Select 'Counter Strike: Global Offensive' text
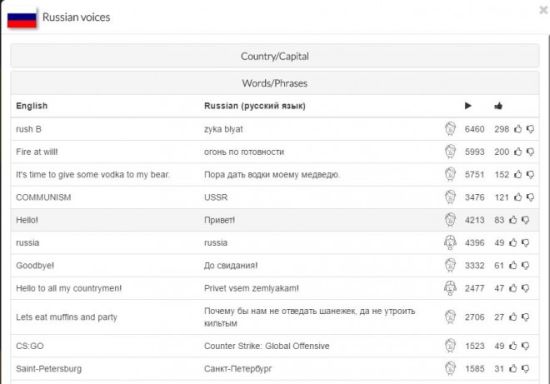The width and height of the screenshot is (550, 384). pyautogui.click(x=267, y=346)
